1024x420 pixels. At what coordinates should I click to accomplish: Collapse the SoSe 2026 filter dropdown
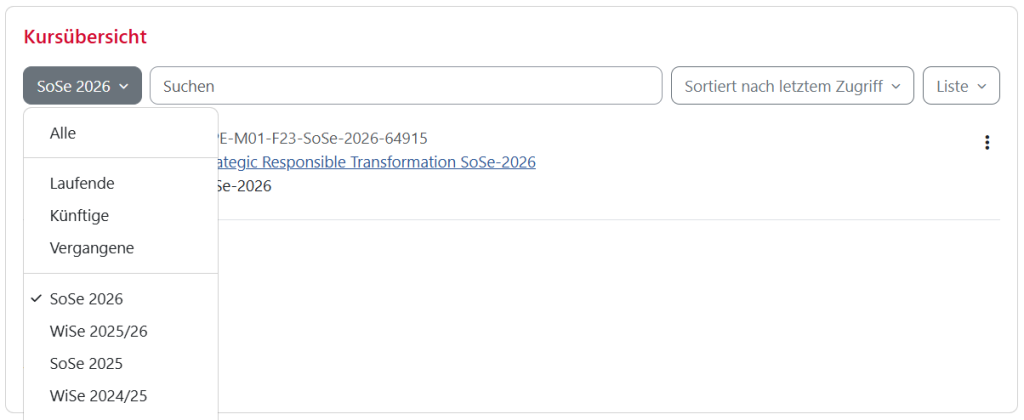coord(82,86)
